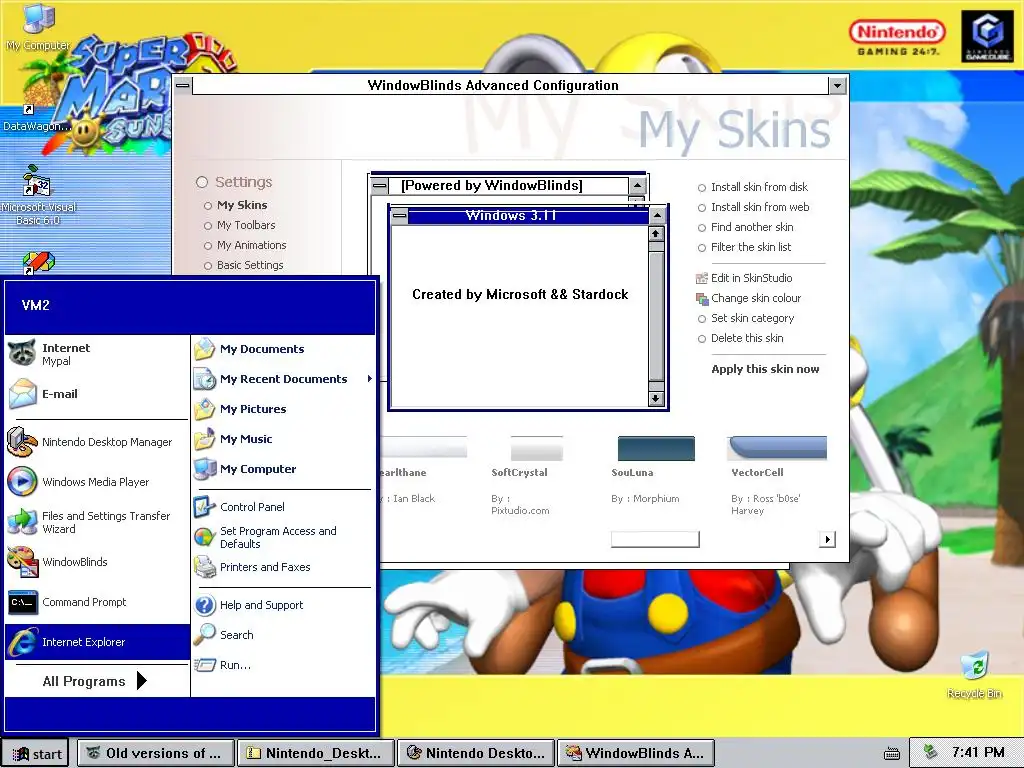Screen dimensions: 1024x768
Task: Click Apply this skin now
Action: pos(765,369)
